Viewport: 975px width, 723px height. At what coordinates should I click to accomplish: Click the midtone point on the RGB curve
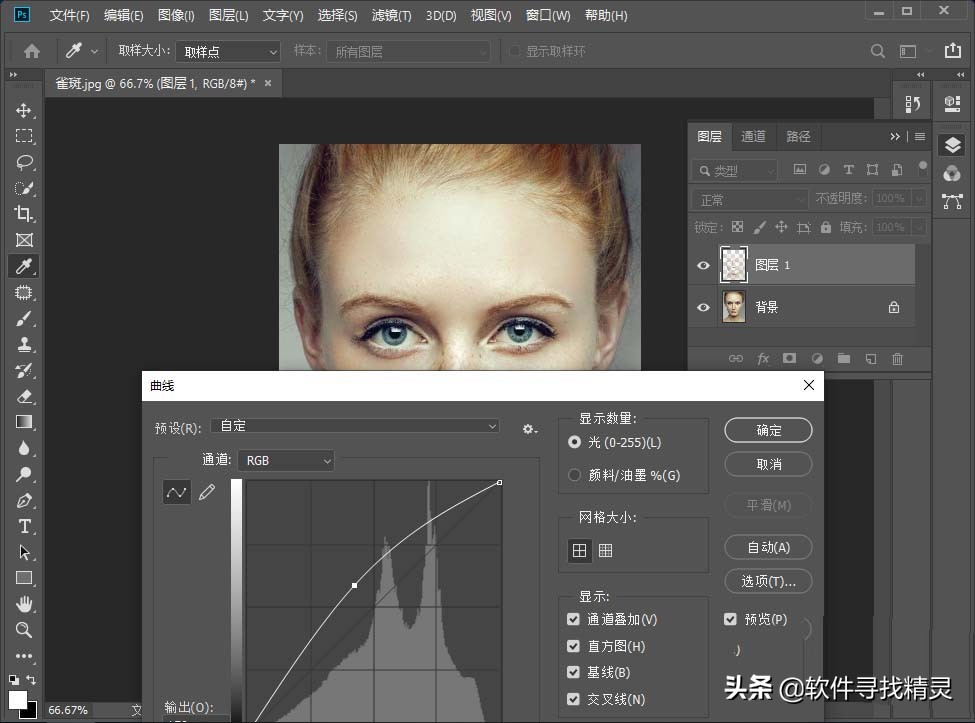[x=355, y=585]
